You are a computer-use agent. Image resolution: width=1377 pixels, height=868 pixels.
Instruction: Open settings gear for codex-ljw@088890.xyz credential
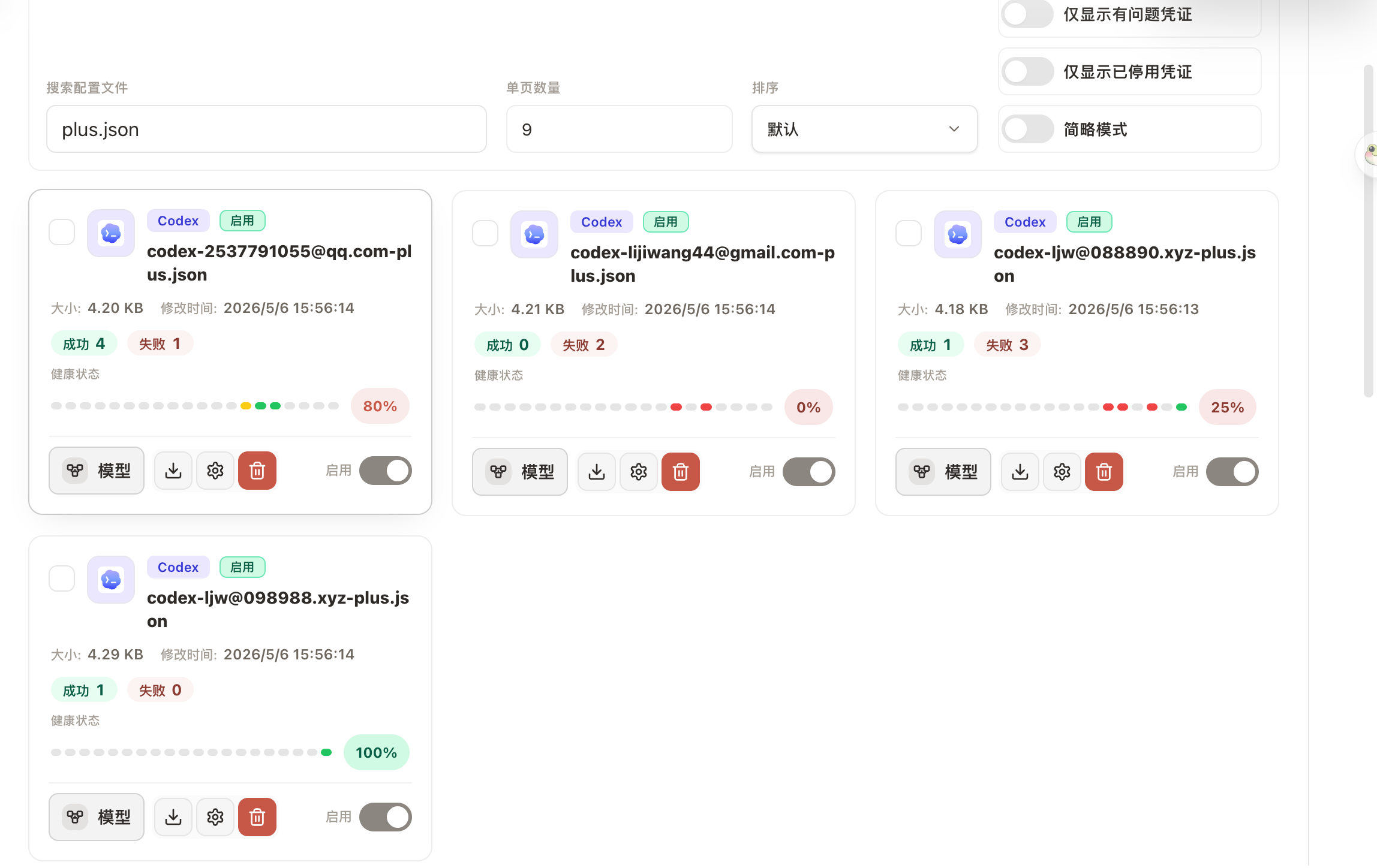coord(1062,472)
